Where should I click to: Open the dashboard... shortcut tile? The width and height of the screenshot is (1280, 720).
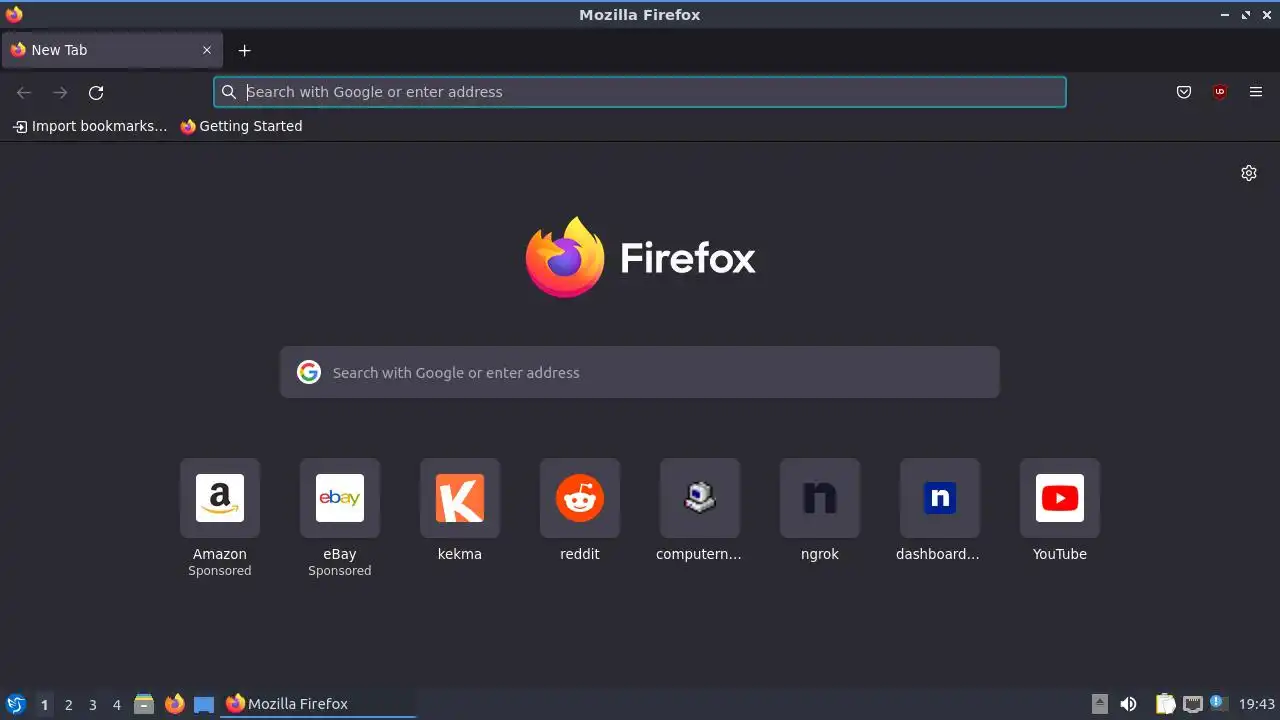[940, 498]
